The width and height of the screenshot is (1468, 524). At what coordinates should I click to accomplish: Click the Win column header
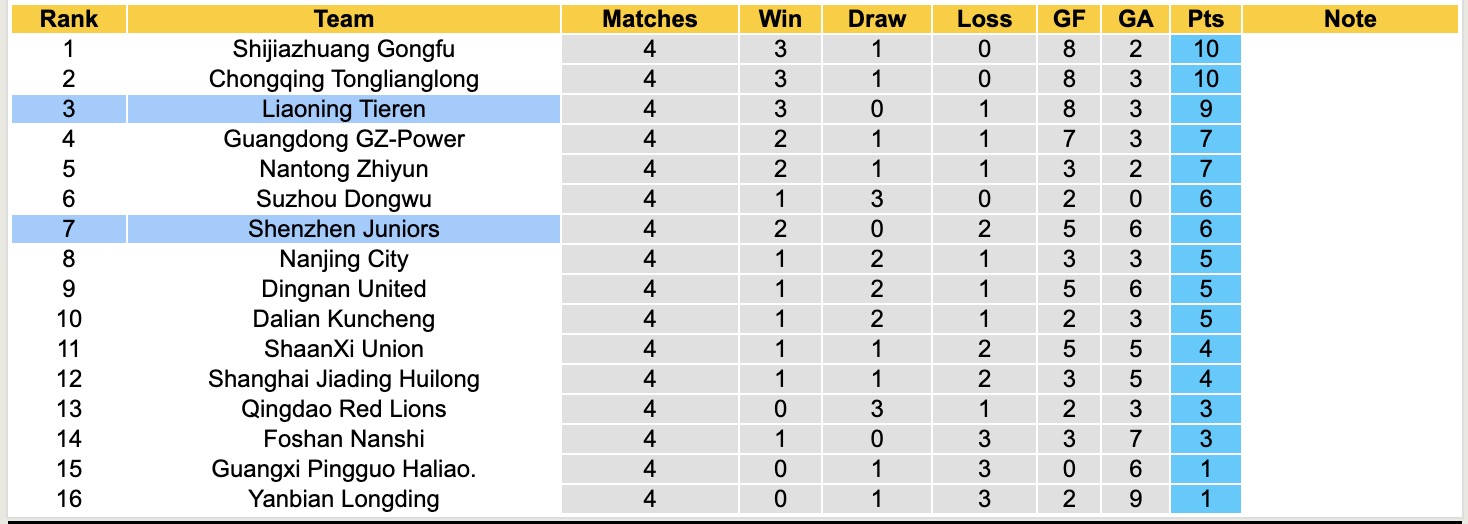(x=780, y=19)
